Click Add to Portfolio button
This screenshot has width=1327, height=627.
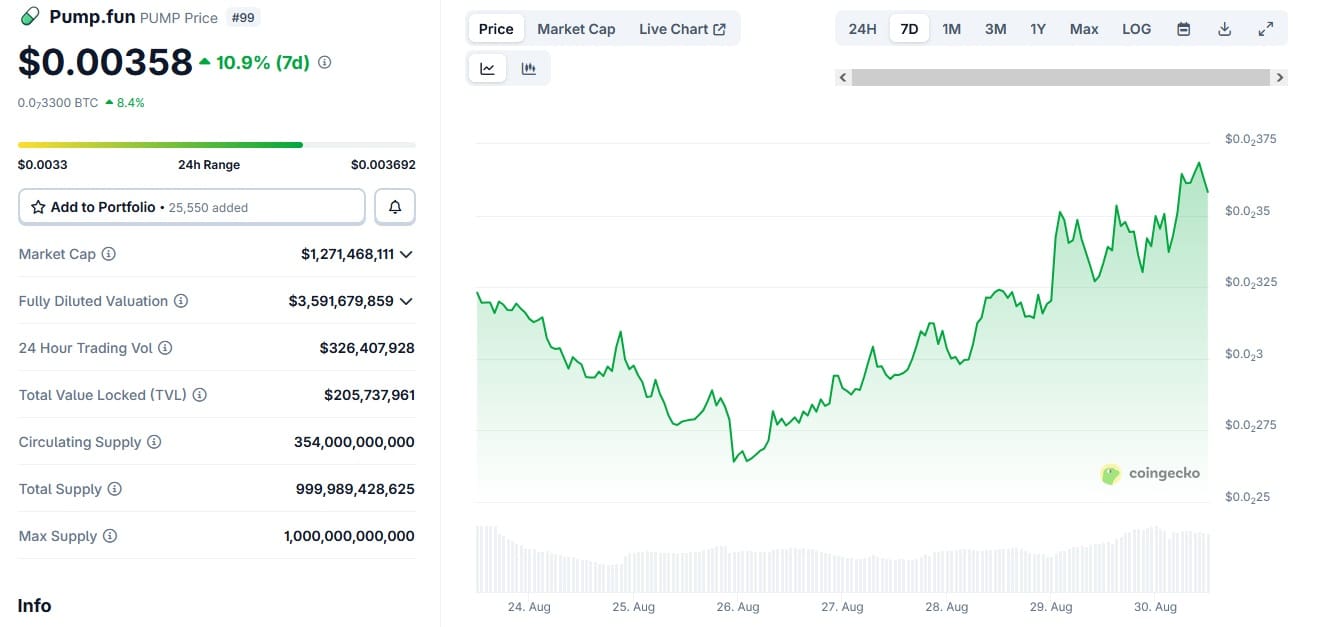point(192,207)
